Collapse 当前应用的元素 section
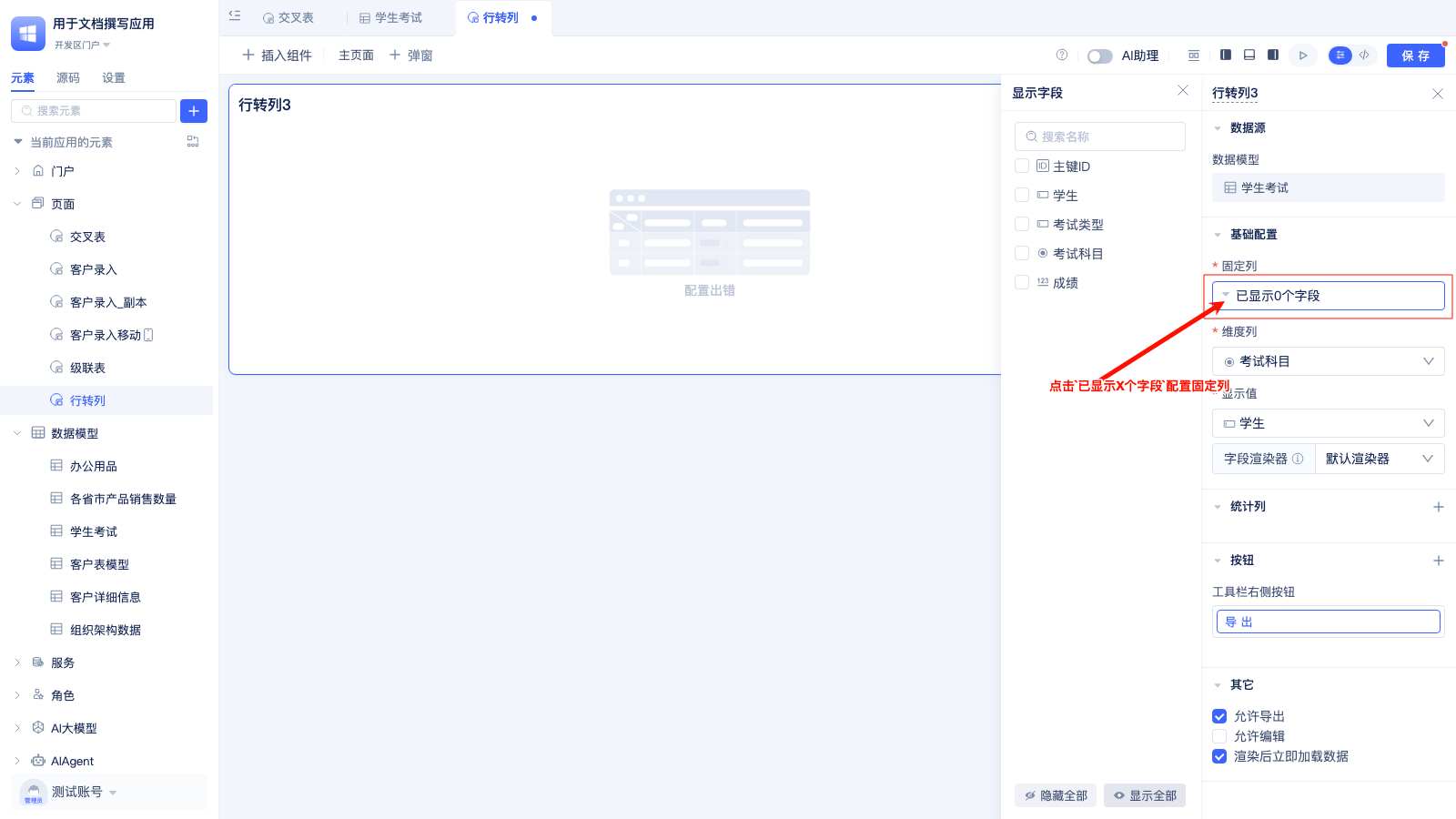The image size is (1456, 819). pos(18,142)
